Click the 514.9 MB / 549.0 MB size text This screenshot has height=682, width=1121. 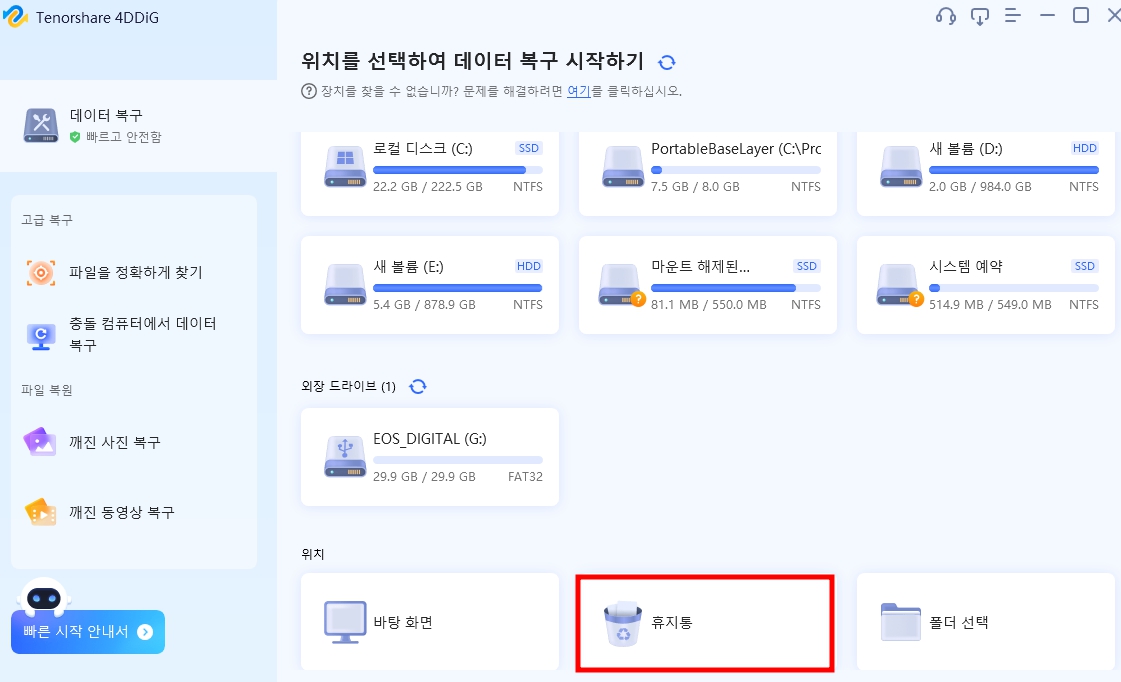point(990,305)
